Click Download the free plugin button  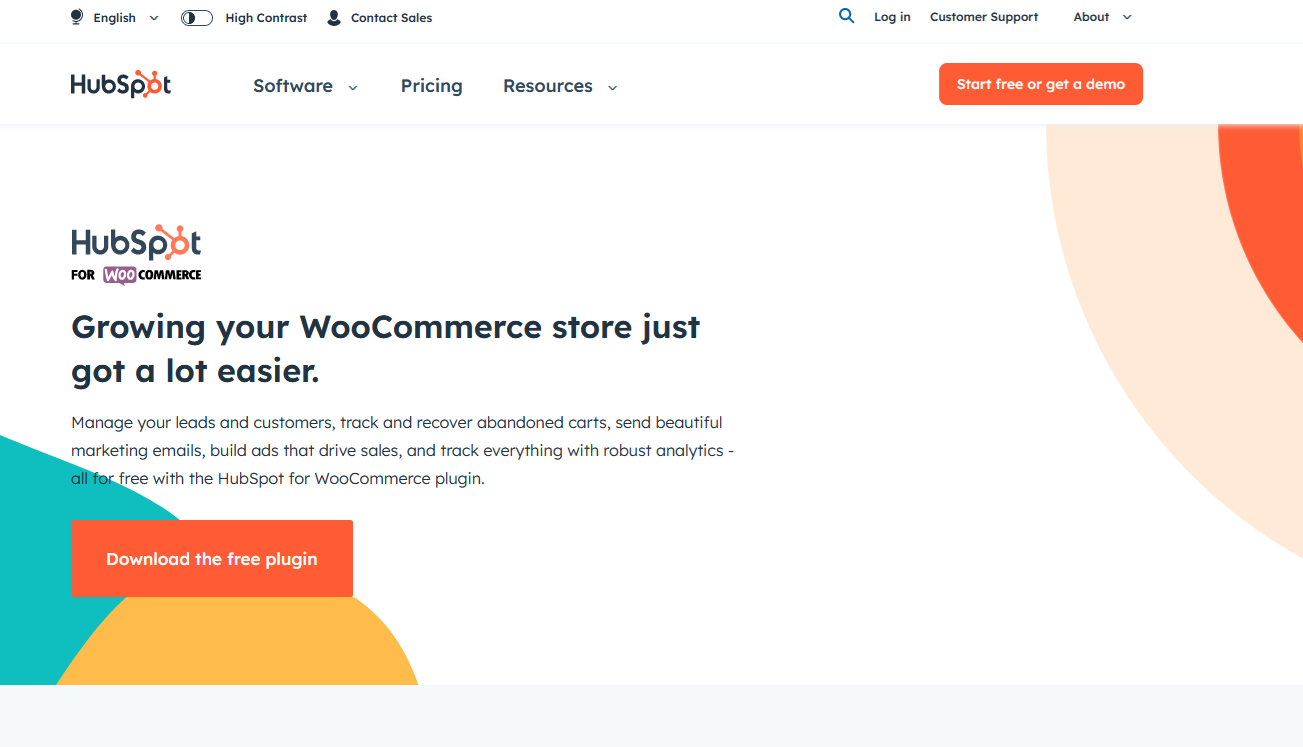coord(212,559)
